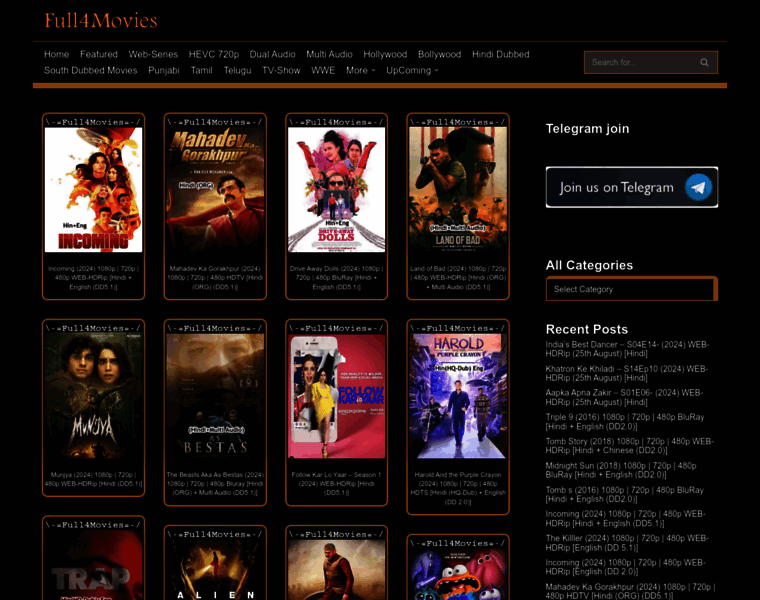The height and width of the screenshot is (600, 760).
Task: Open South Dubbed Movies category
Action: (x=91, y=70)
